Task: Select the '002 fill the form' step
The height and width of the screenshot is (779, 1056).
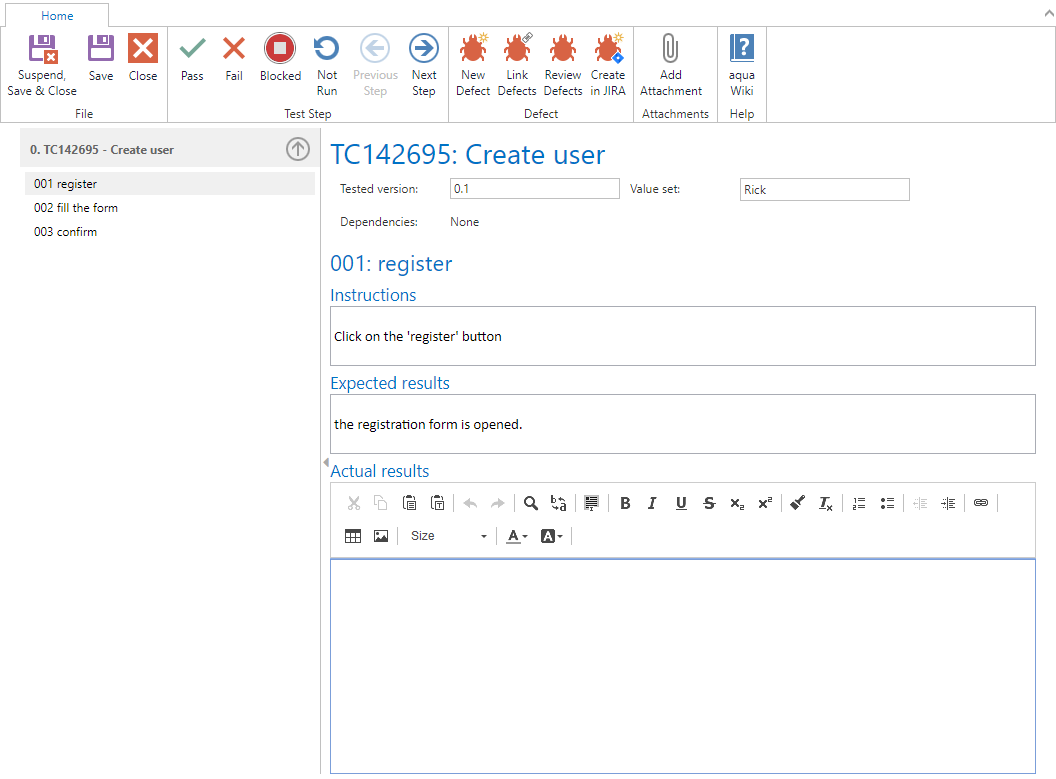Action: (76, 208)
